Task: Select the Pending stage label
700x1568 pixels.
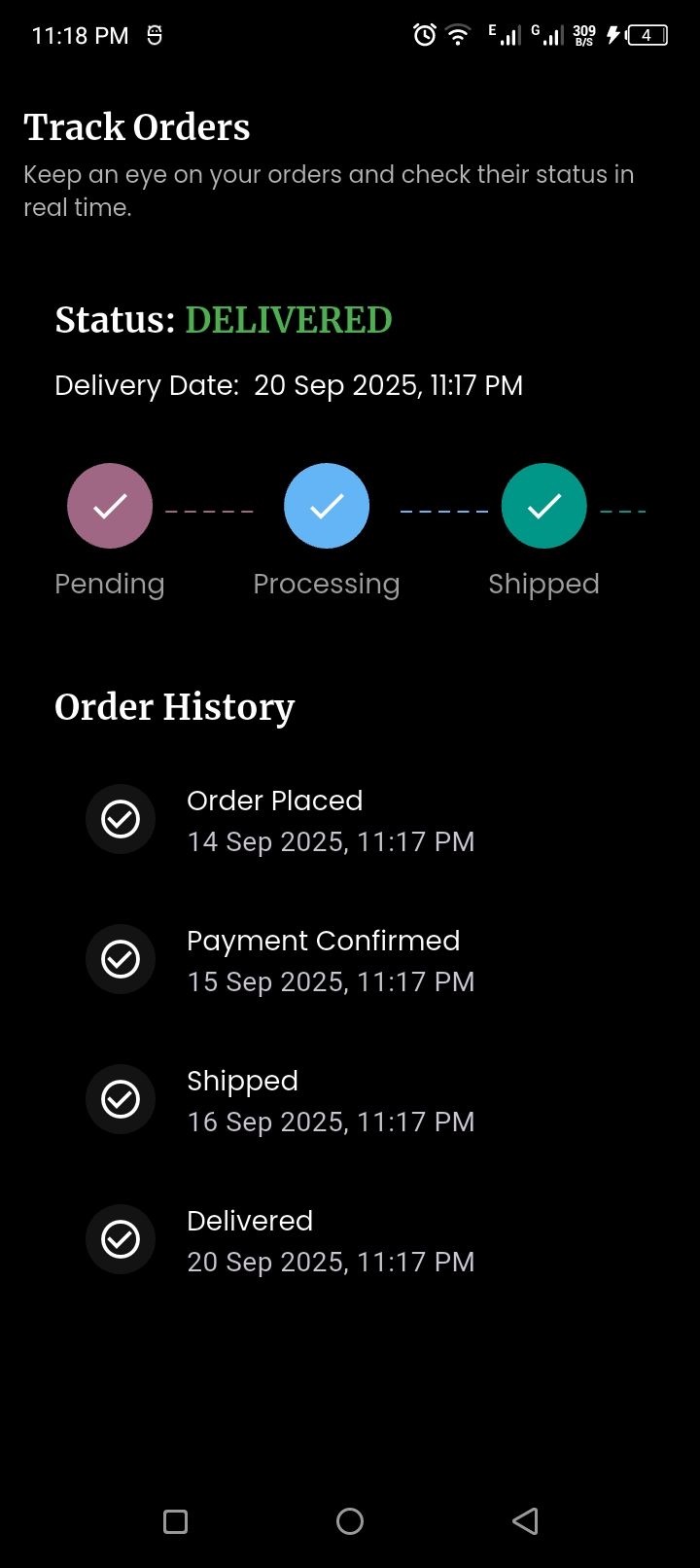Action: coord(110,584)
